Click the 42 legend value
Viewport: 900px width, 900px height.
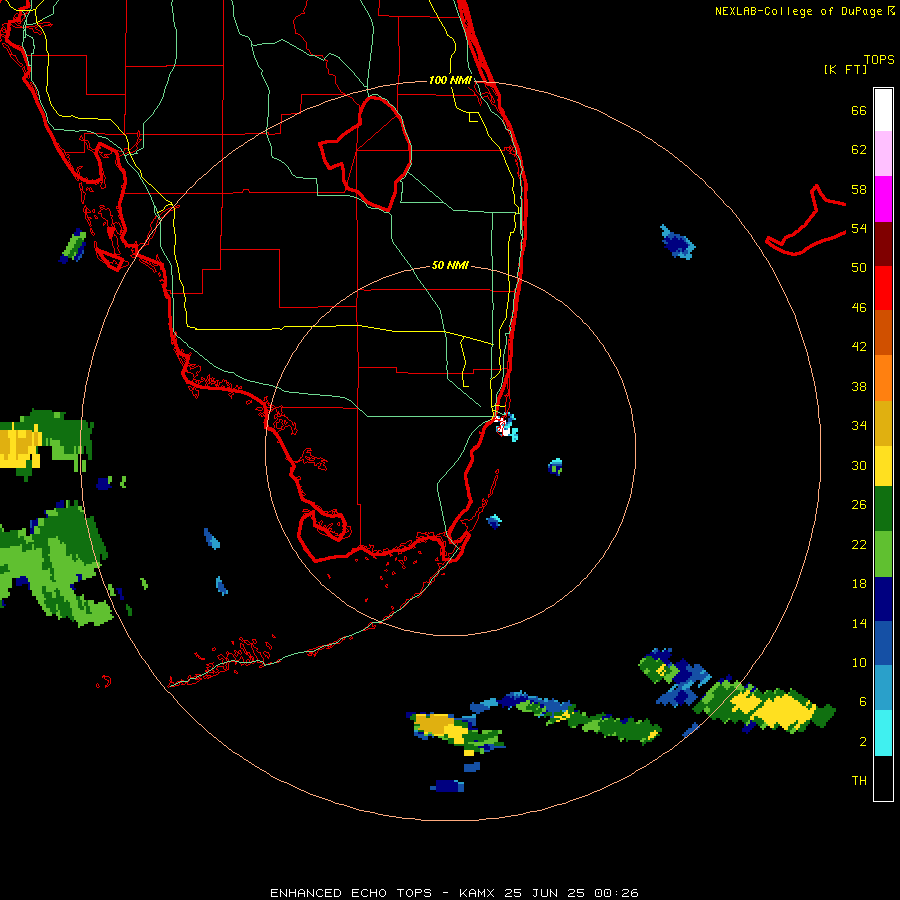coord(859,347)
